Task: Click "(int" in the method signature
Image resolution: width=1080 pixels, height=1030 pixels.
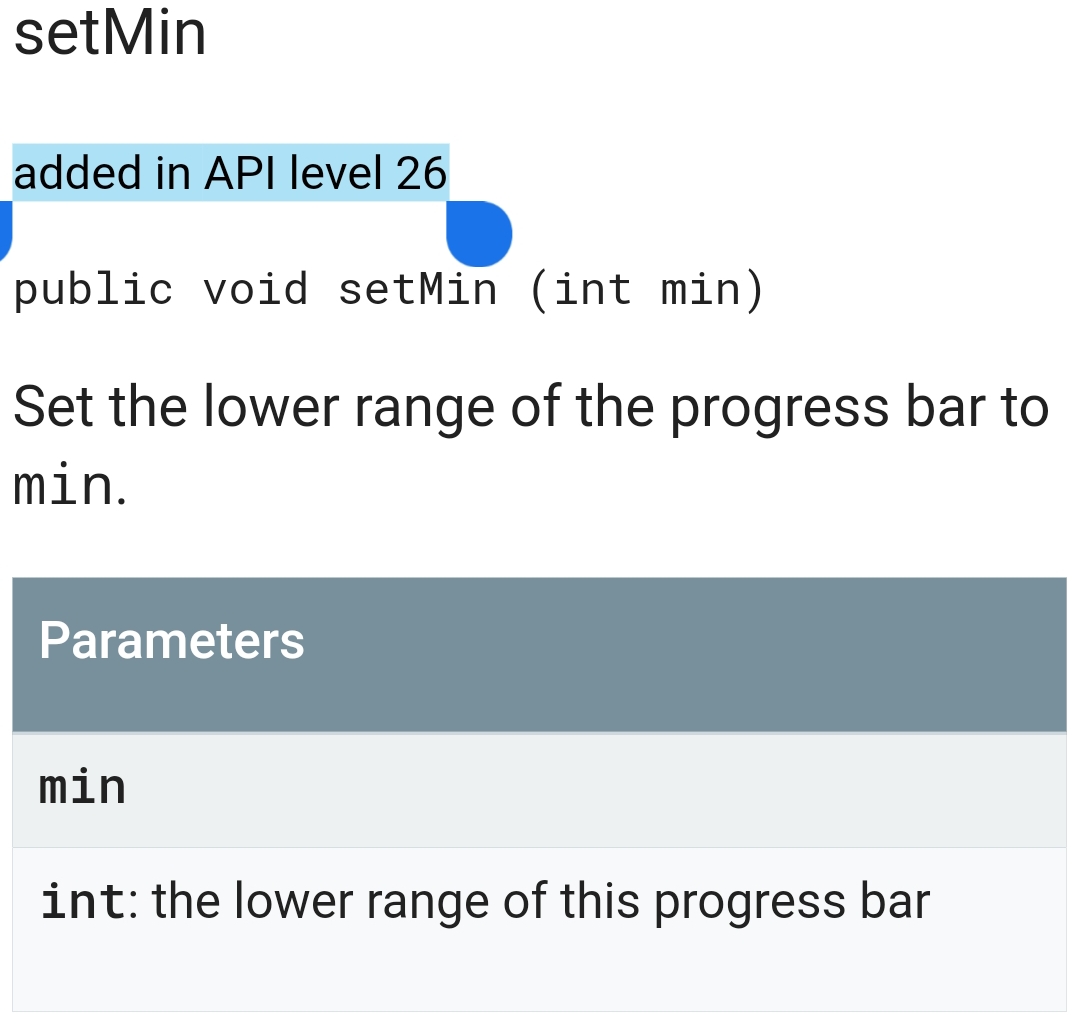Action: click(580, 291)
